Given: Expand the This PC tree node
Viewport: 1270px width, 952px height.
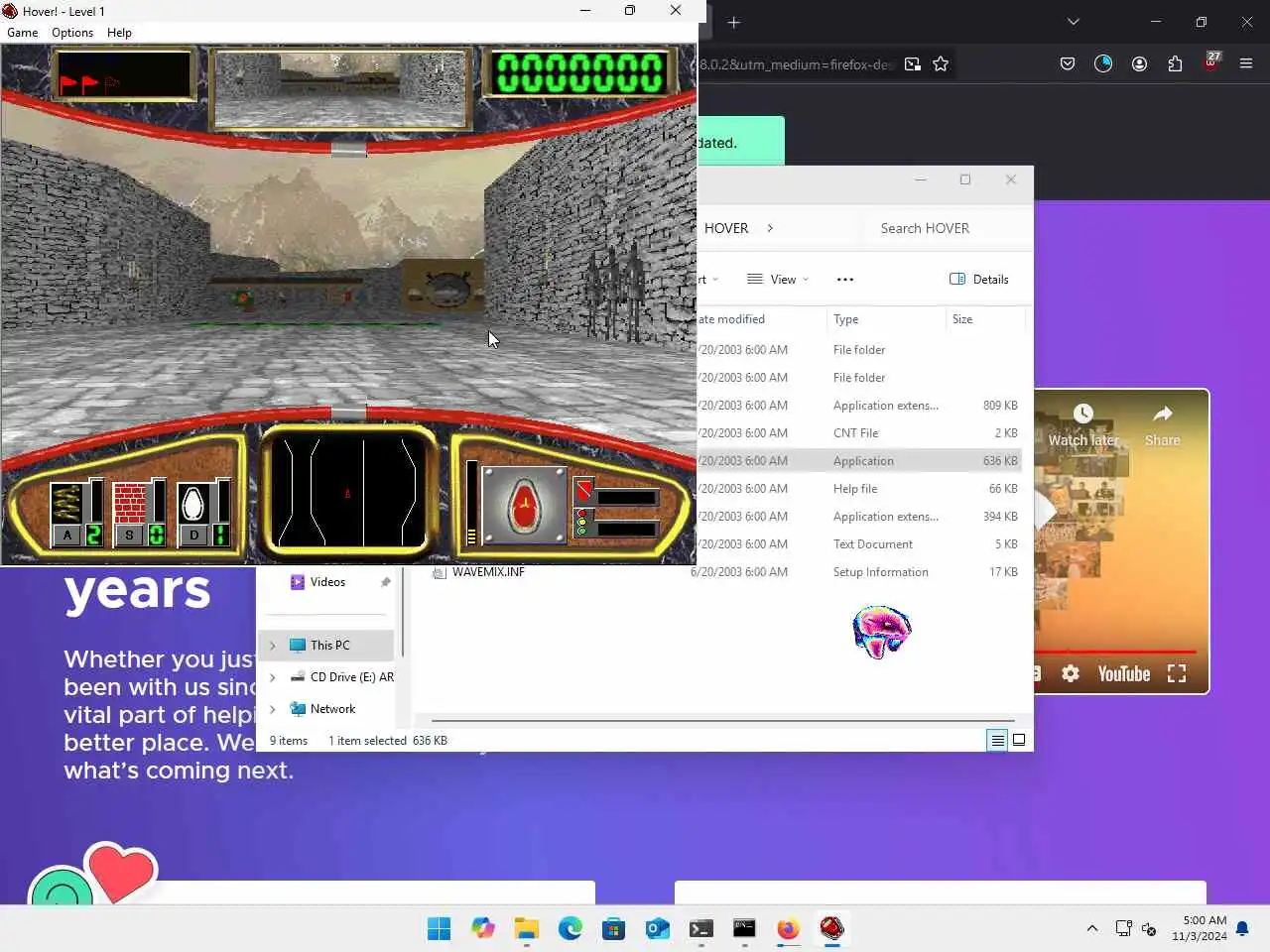Looking at the screenshot, I should 273,646.
